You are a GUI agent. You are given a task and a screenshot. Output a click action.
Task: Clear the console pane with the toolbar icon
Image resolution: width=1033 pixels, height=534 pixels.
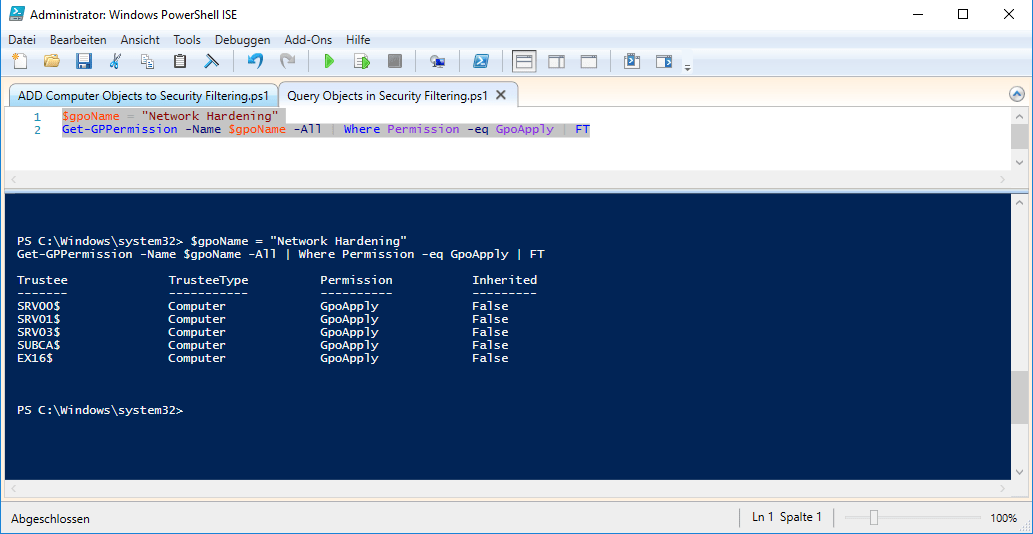point(212,62)
